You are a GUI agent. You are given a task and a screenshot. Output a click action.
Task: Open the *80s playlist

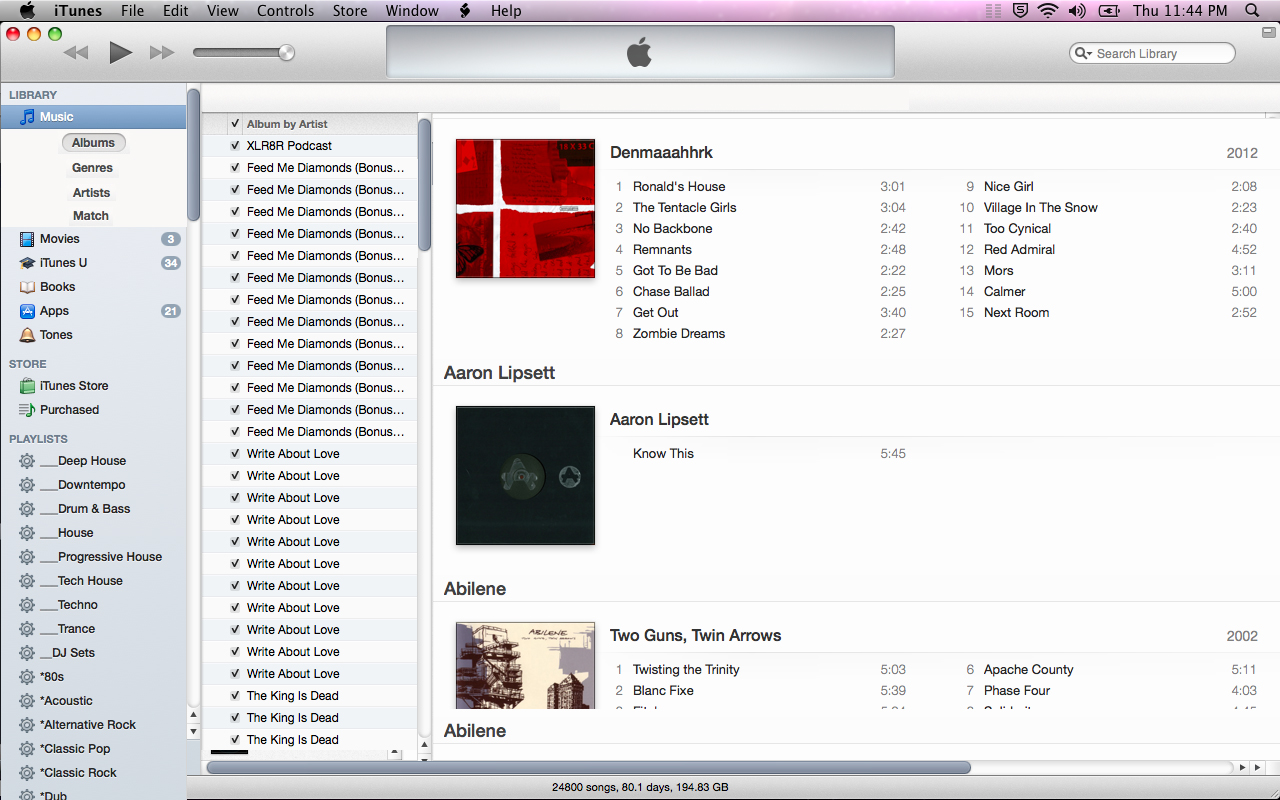pos(52,677)
